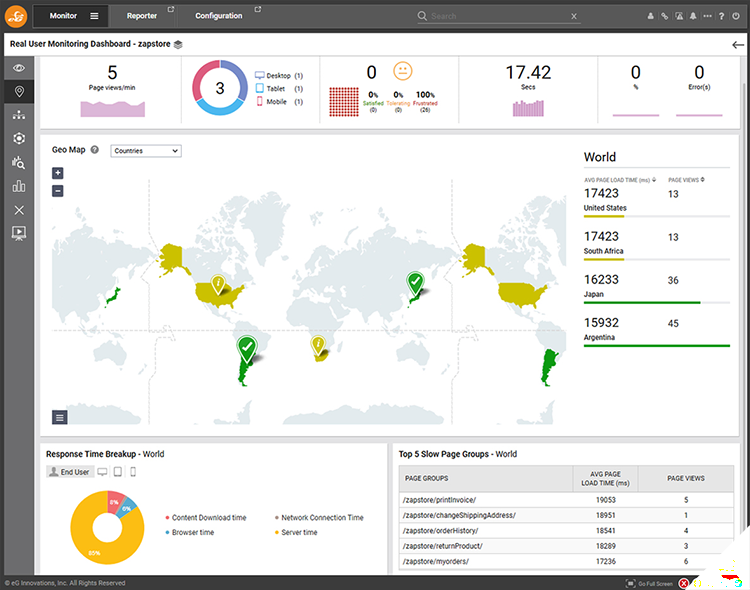The height and width of the screenshot is (590, 750).
Task: Click Mobile device legend entry
Action: click(x=279, y=101)
